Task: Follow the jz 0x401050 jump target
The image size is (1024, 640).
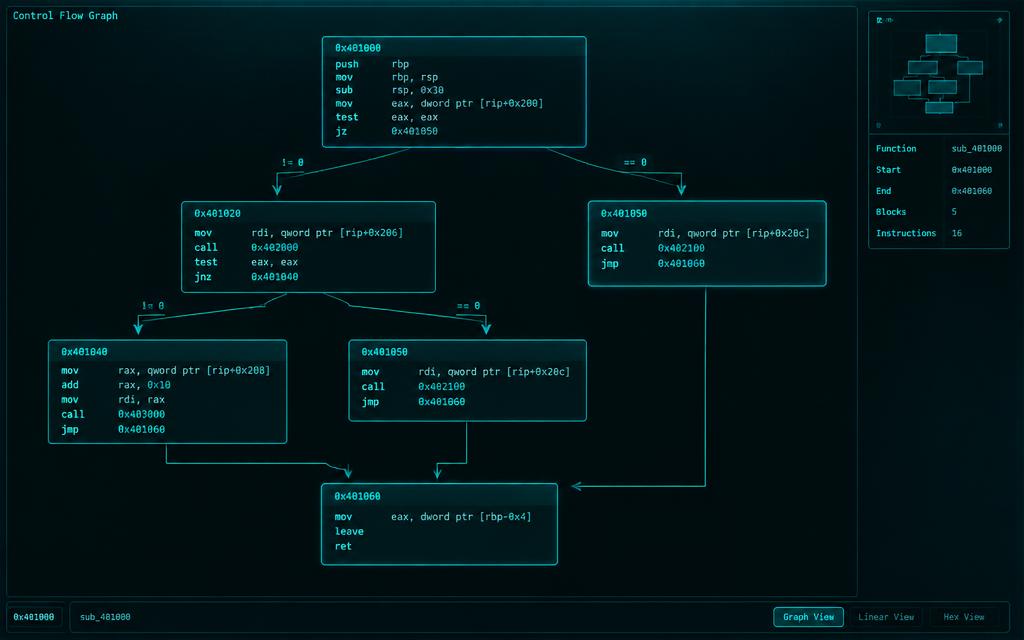Action: [414, 131]
